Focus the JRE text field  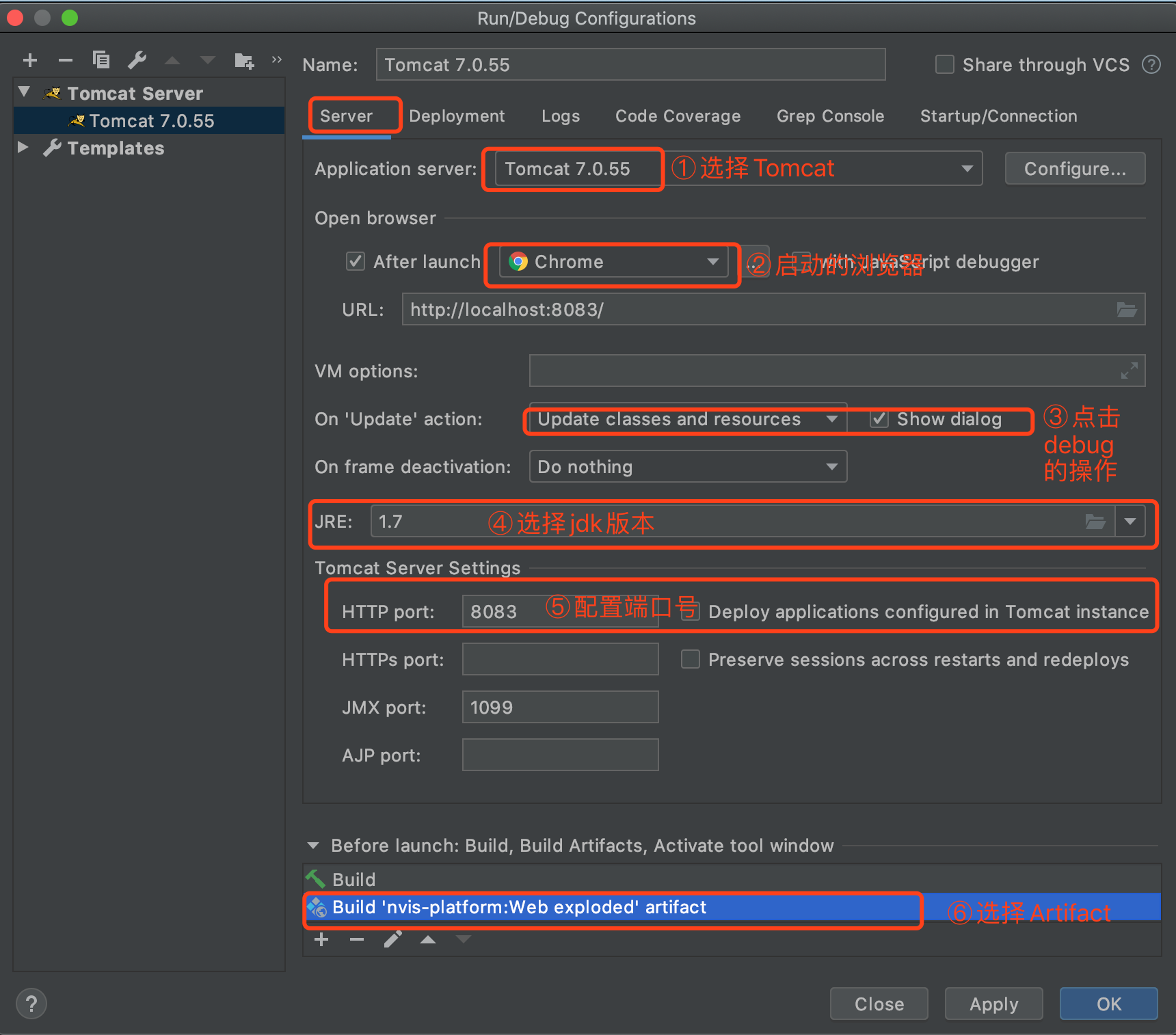pyautogui.click(x=743, y=522)
